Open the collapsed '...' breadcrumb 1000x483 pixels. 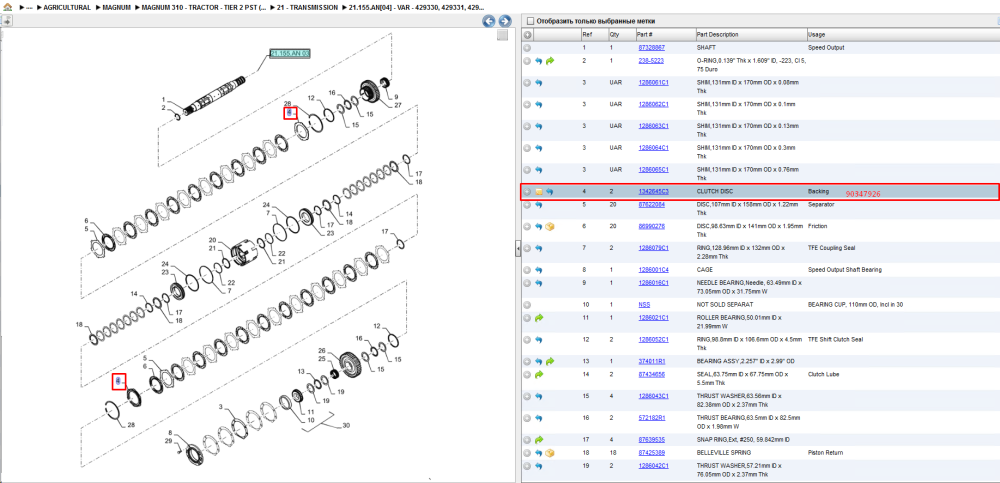coord(29,7)
